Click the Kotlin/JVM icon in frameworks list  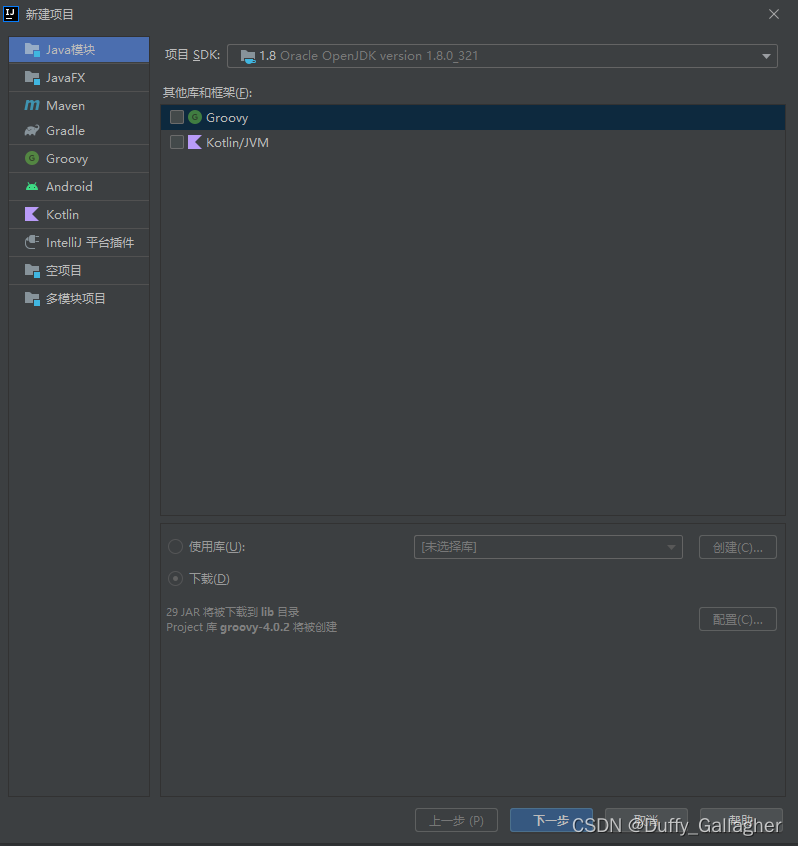click(195, 142)
